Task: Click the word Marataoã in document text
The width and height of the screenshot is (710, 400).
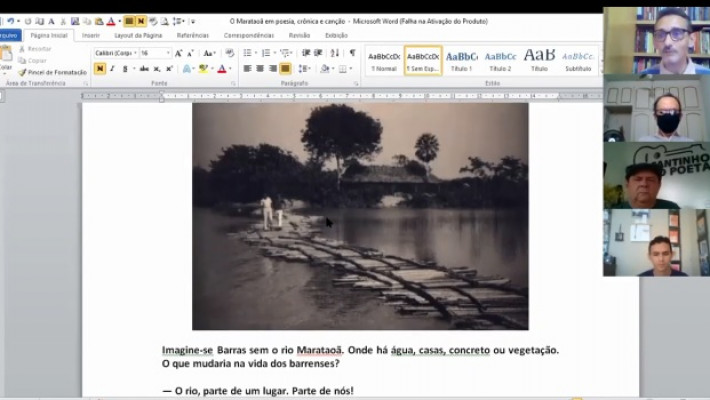Action: (x=319, y=350)
